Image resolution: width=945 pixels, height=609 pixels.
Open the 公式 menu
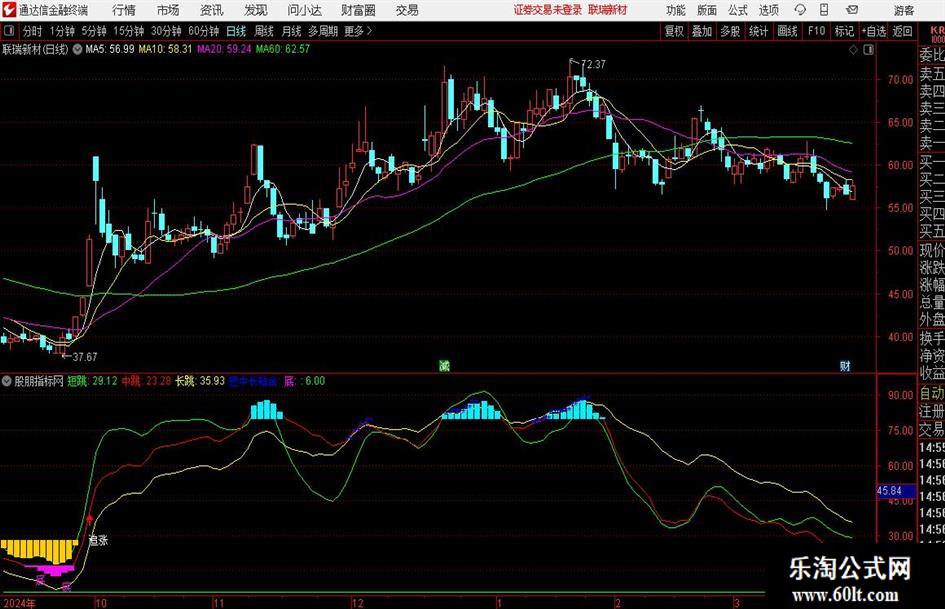click(x=738, y=10)
